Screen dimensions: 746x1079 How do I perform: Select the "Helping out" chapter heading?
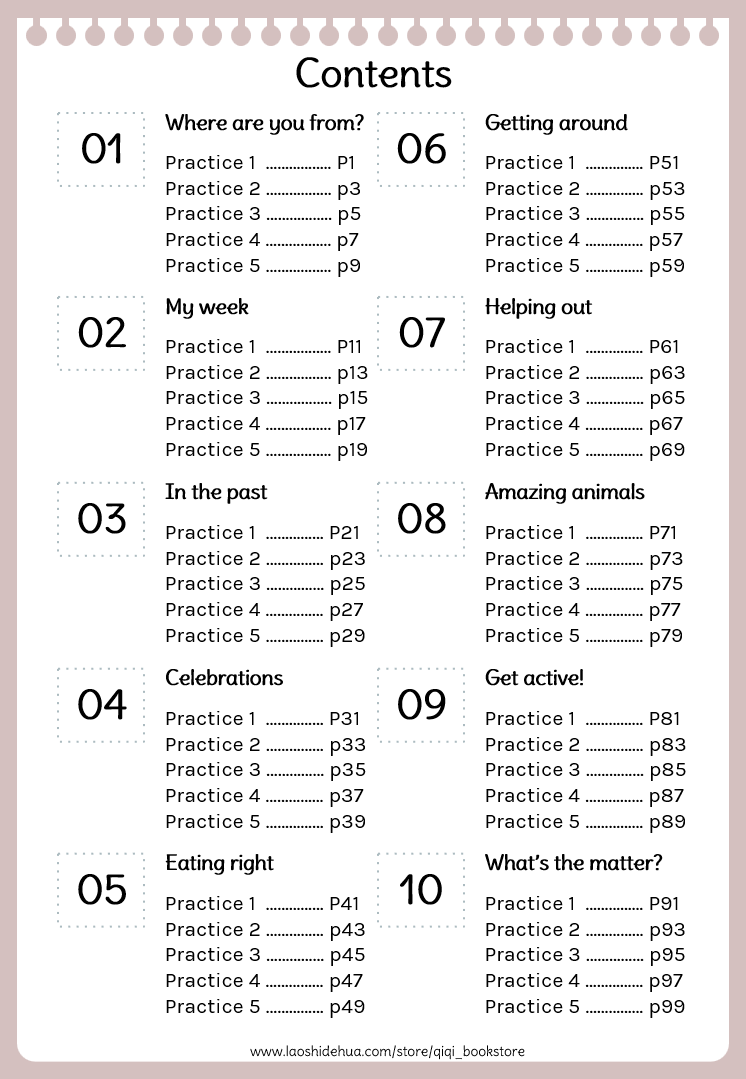click(x=538, y=307)
